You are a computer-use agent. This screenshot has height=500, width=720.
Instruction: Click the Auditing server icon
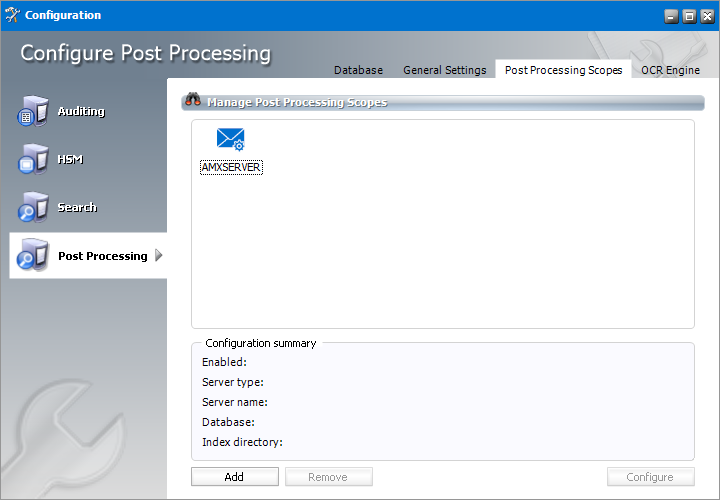[x=33, y=112]
